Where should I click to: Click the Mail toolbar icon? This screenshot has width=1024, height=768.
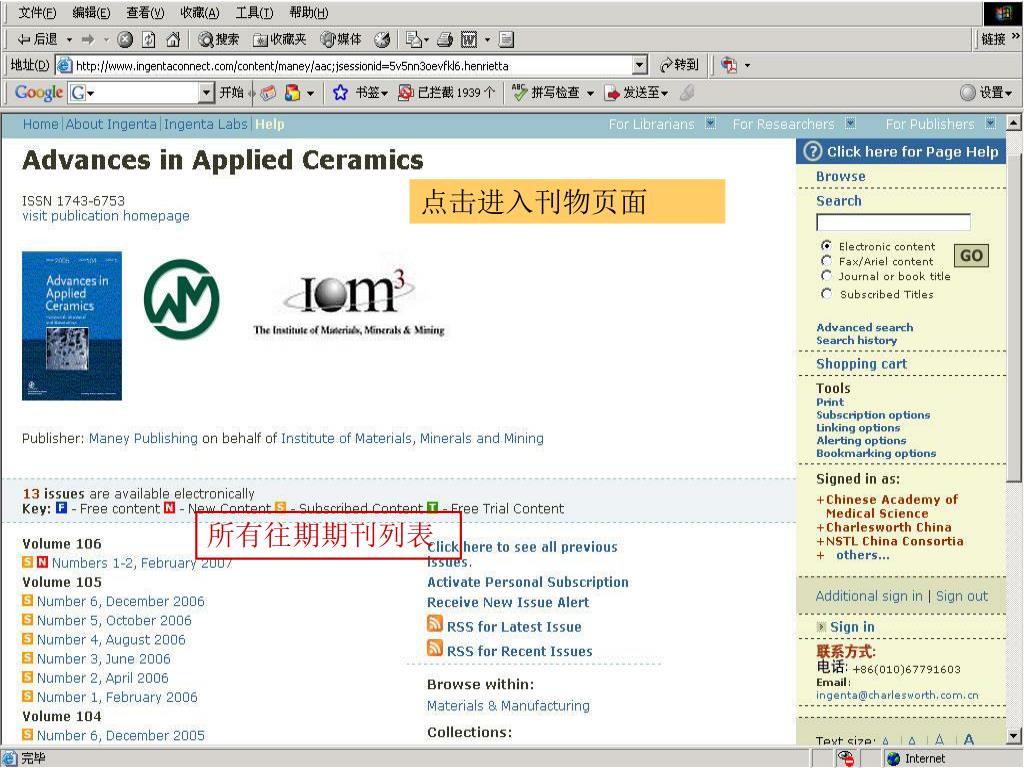[413, 40]
